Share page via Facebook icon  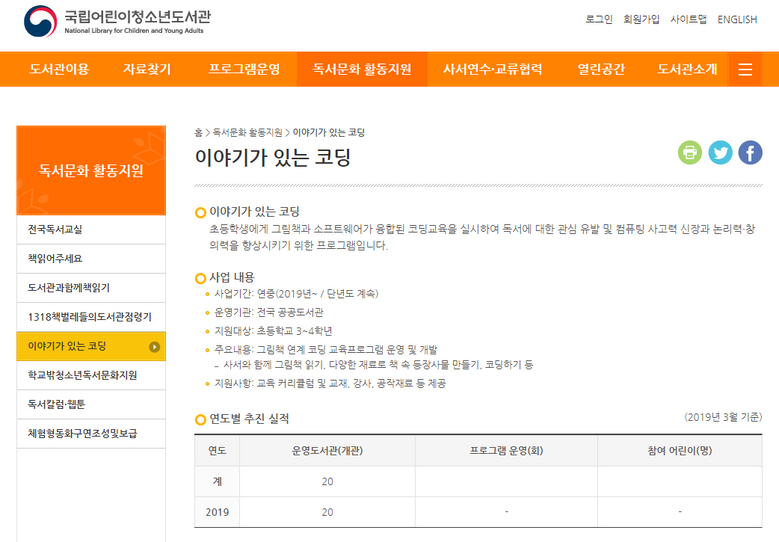tap(750, 152)
